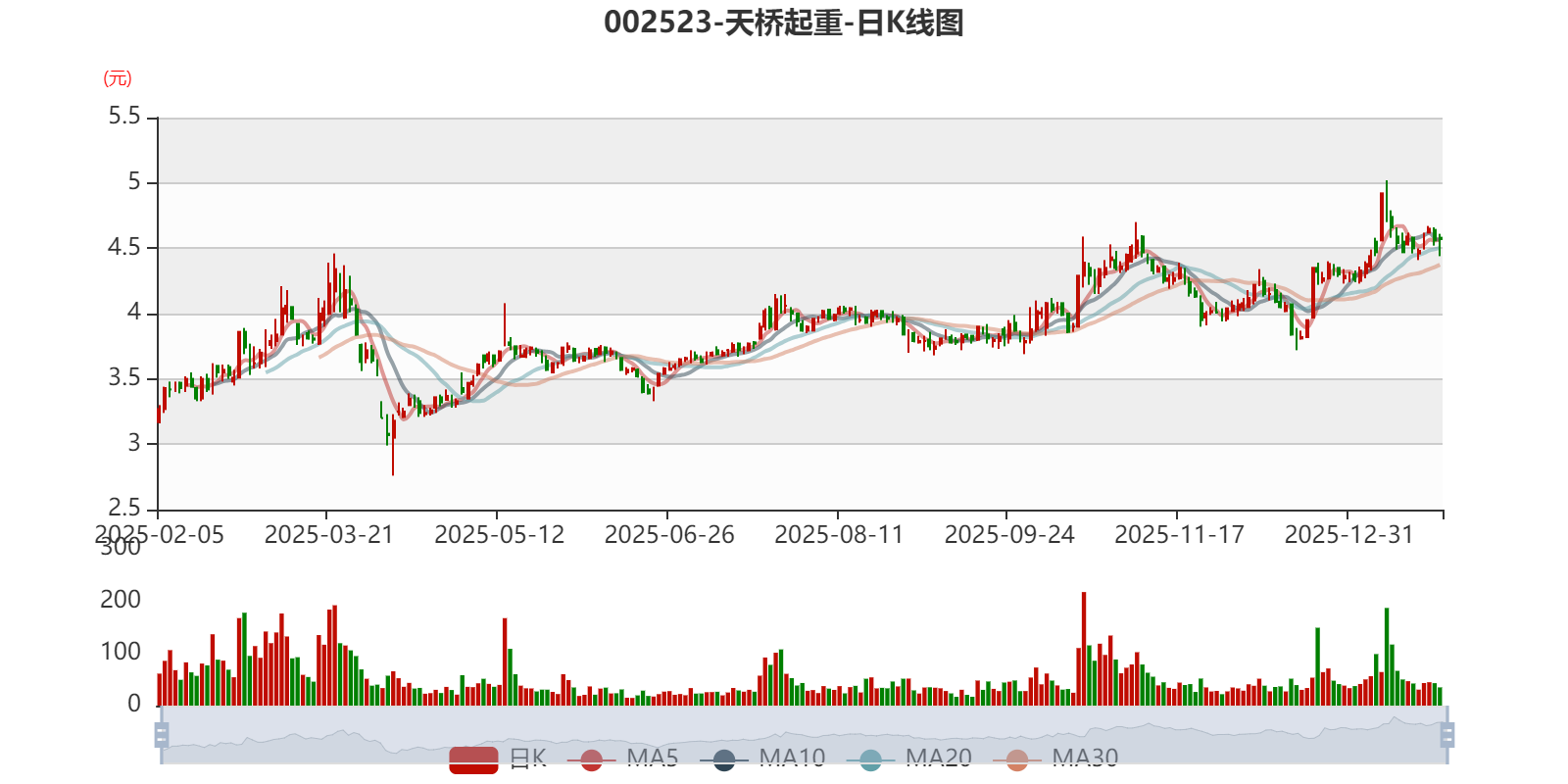Viewport: 1568px width, 784px height.
Task: Click the 2025-12-31 date axis label
Action: click(1349, 535)
